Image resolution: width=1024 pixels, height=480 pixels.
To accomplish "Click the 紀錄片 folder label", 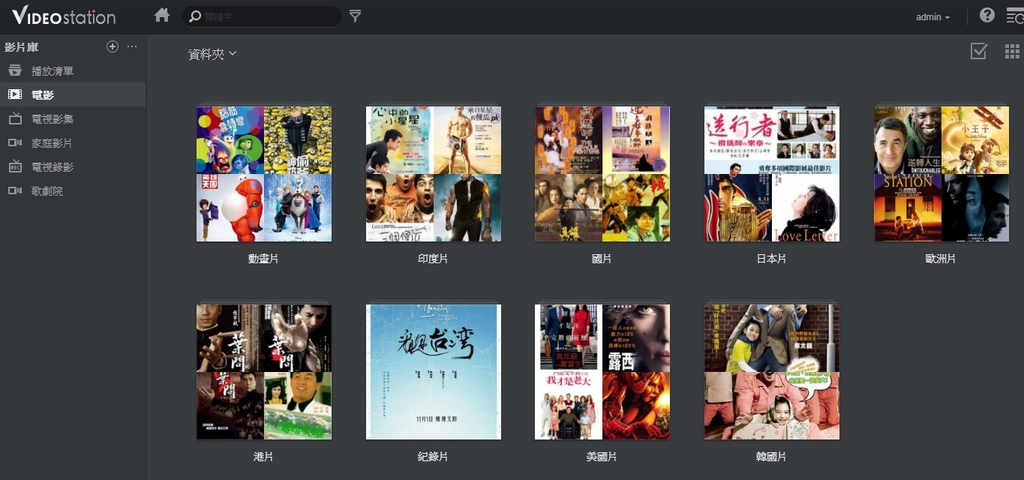I will [433, 456].
